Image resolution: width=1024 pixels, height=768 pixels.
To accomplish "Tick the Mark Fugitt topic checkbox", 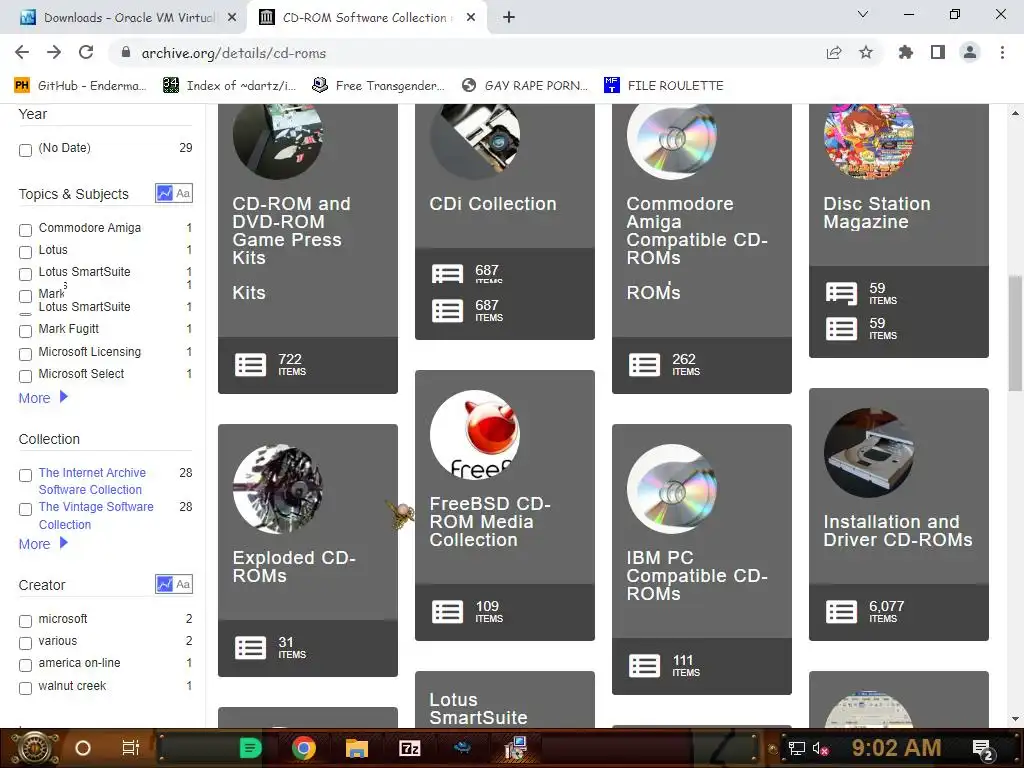I will pos(25,331).
